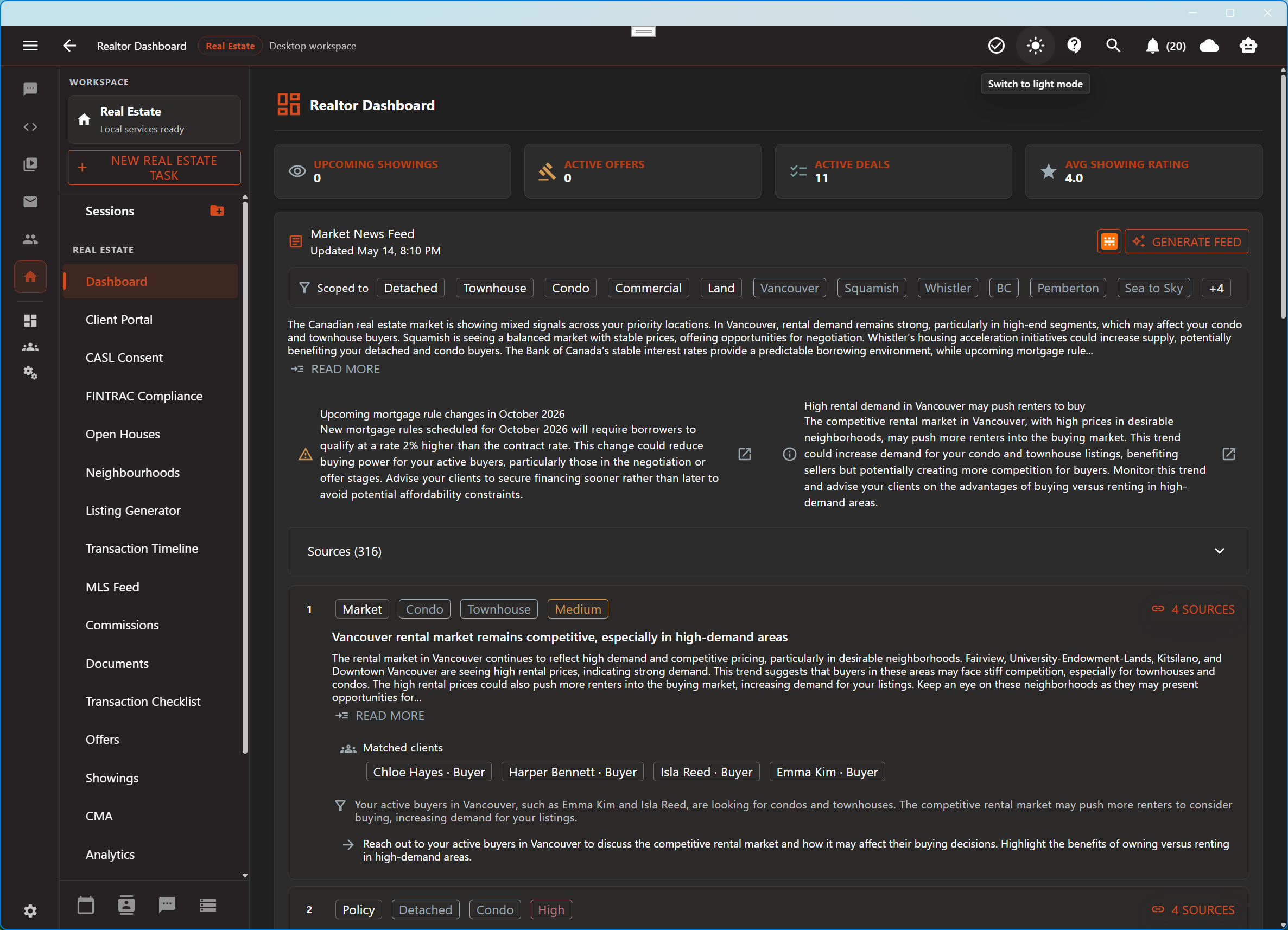Open Vancouver rental demand external link
This screenshot has width=1288, height=930.
1228,454
